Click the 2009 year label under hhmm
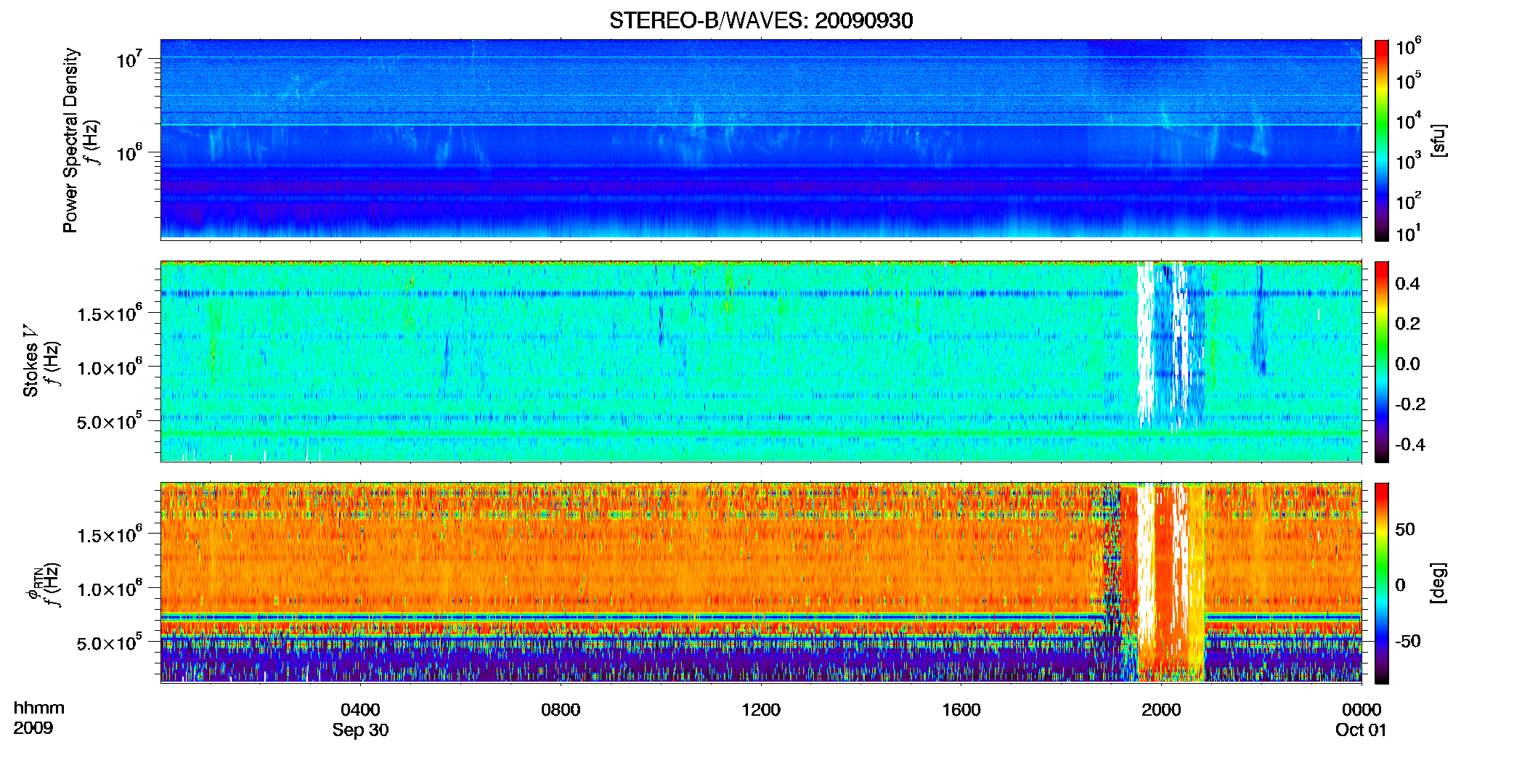 33,728
